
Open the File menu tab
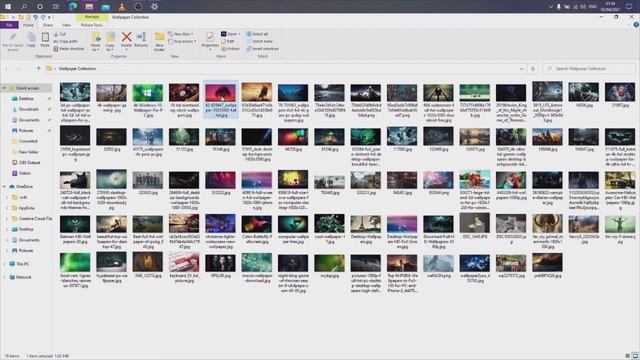point(9,25)
